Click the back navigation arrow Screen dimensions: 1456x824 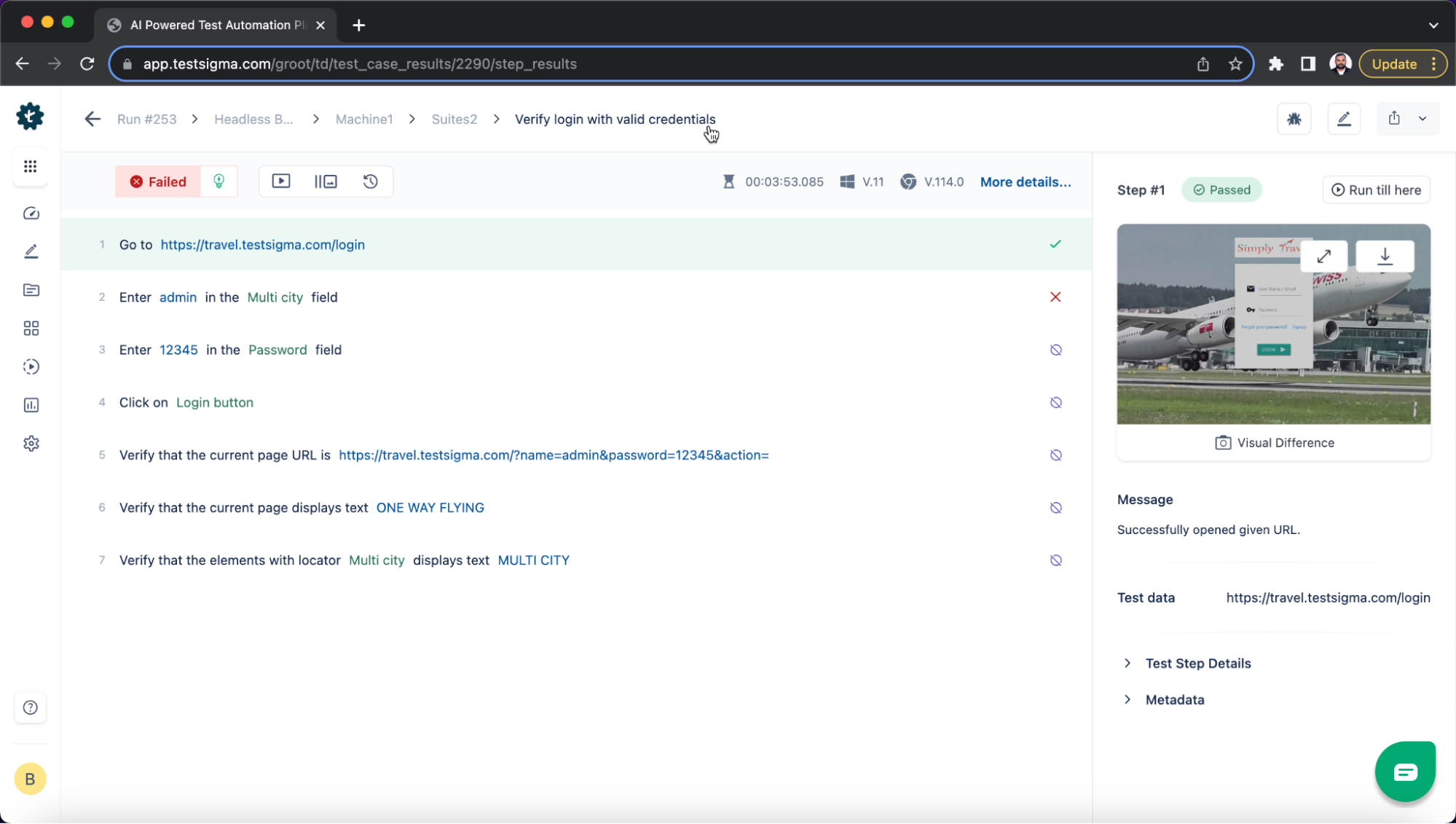(x=93, y=119)
